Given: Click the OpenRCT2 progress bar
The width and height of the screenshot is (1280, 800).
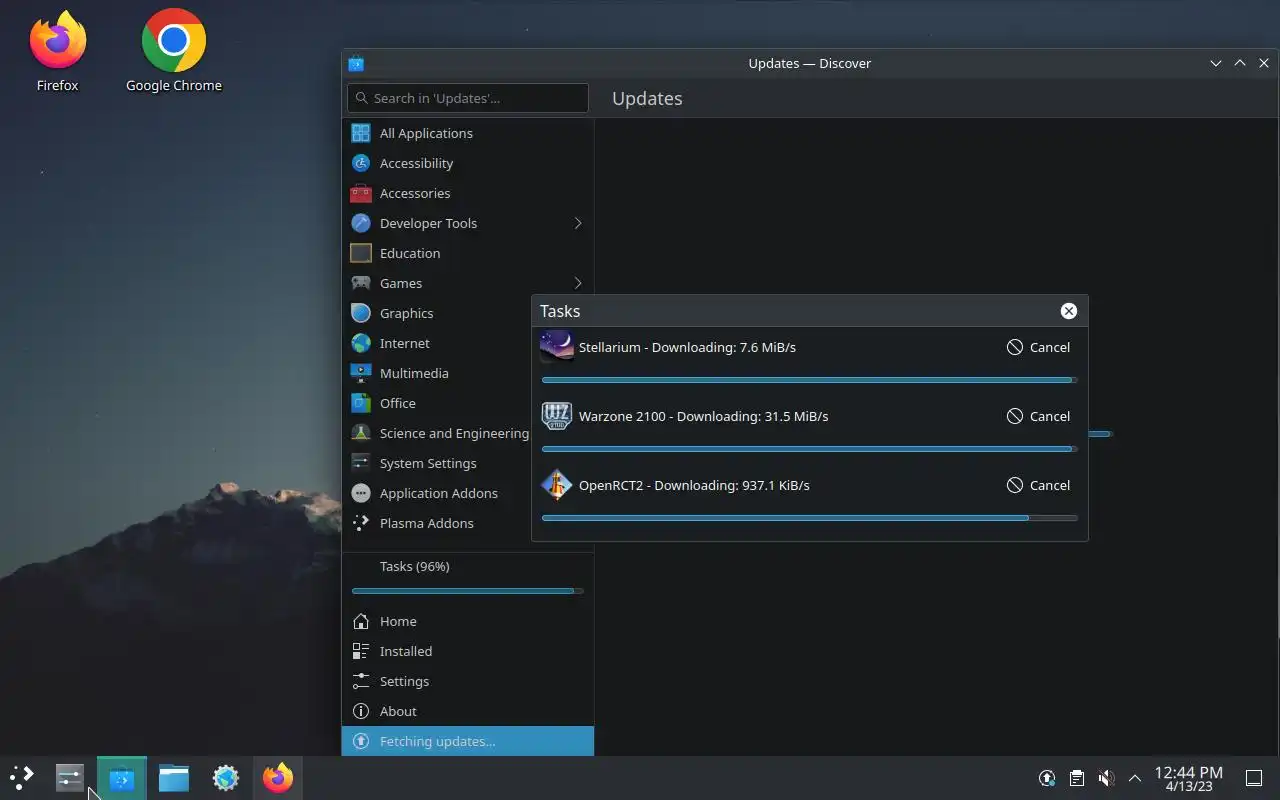Looking at the screenshot, I should [809, 518].
